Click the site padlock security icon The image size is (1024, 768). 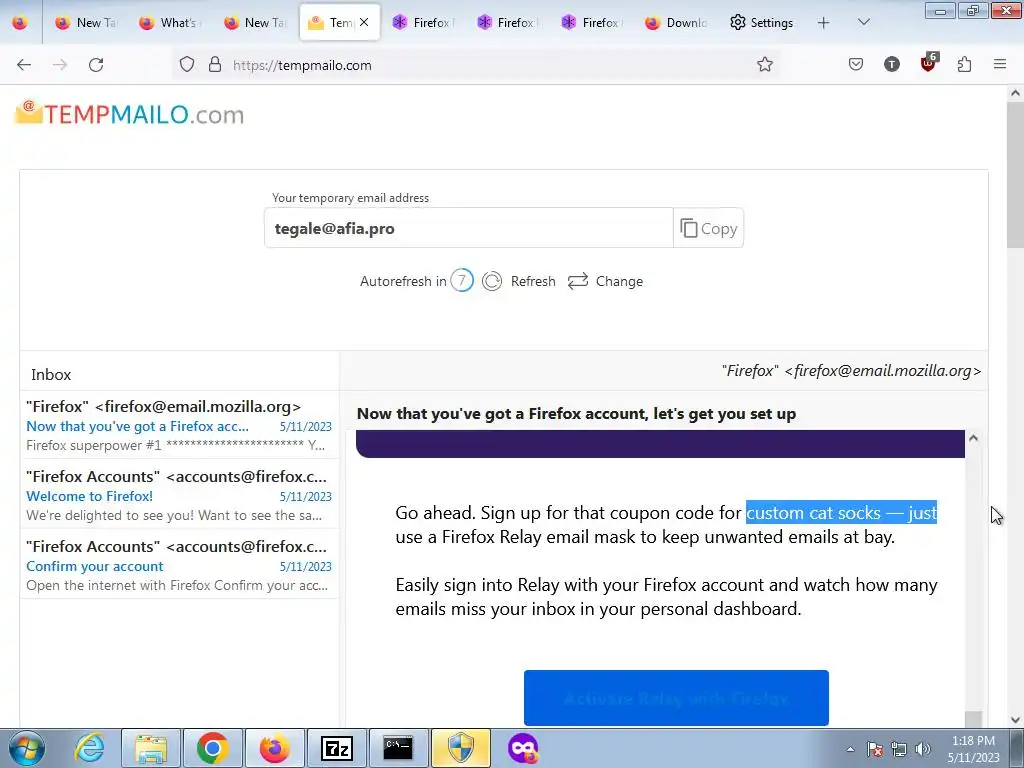click(x=215, y=65)
